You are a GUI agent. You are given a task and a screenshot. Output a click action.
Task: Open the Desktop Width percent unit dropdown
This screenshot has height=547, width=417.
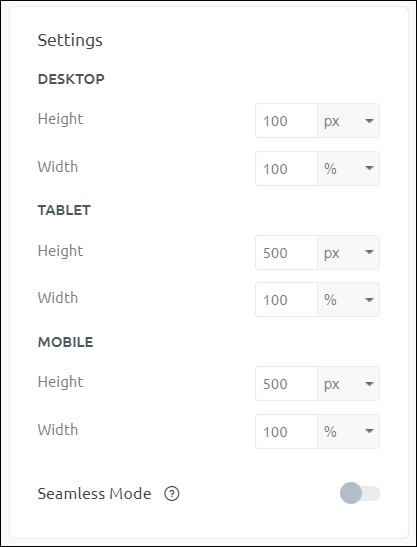[x=348, y=168]
